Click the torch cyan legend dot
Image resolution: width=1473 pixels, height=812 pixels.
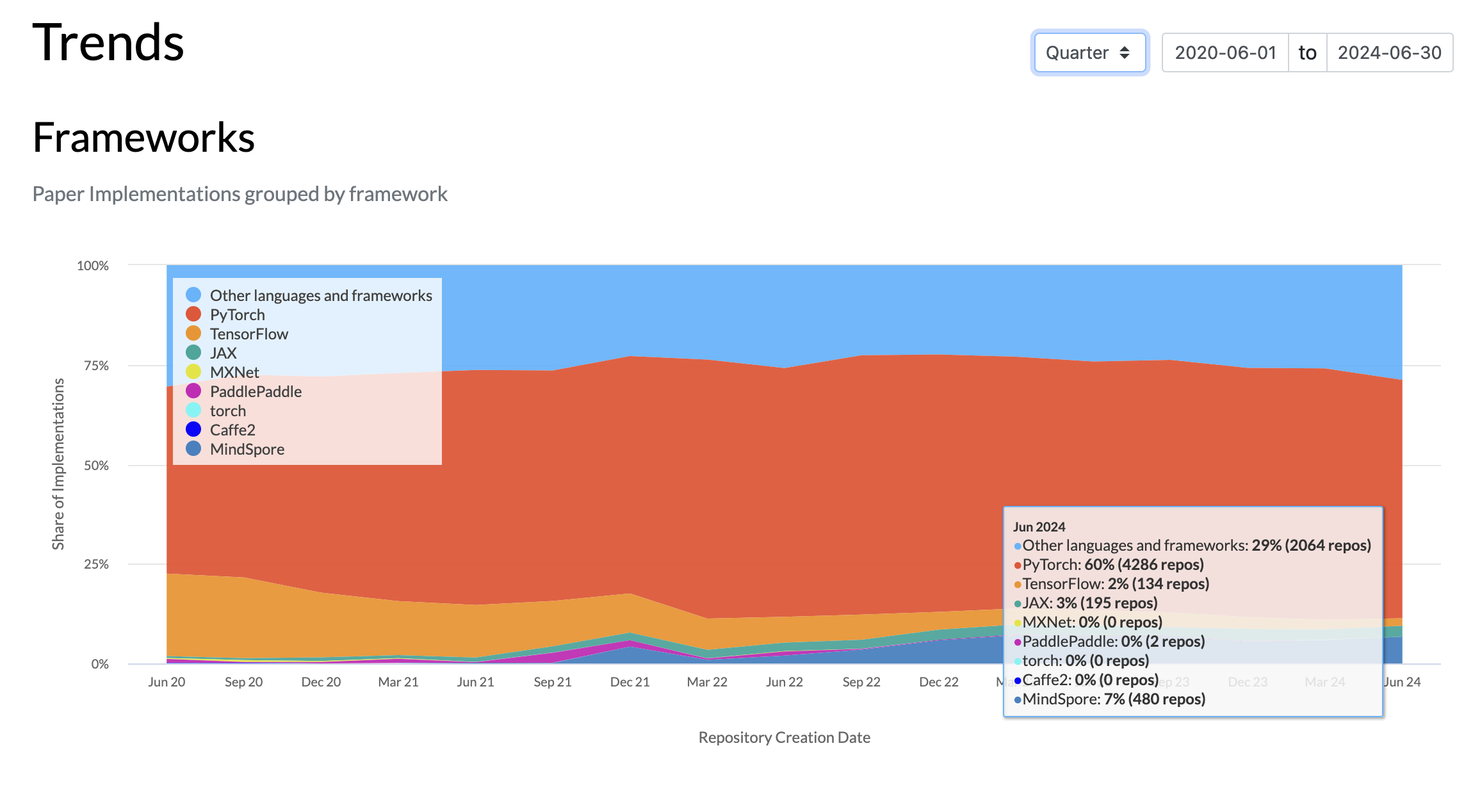tap(193, 410)
